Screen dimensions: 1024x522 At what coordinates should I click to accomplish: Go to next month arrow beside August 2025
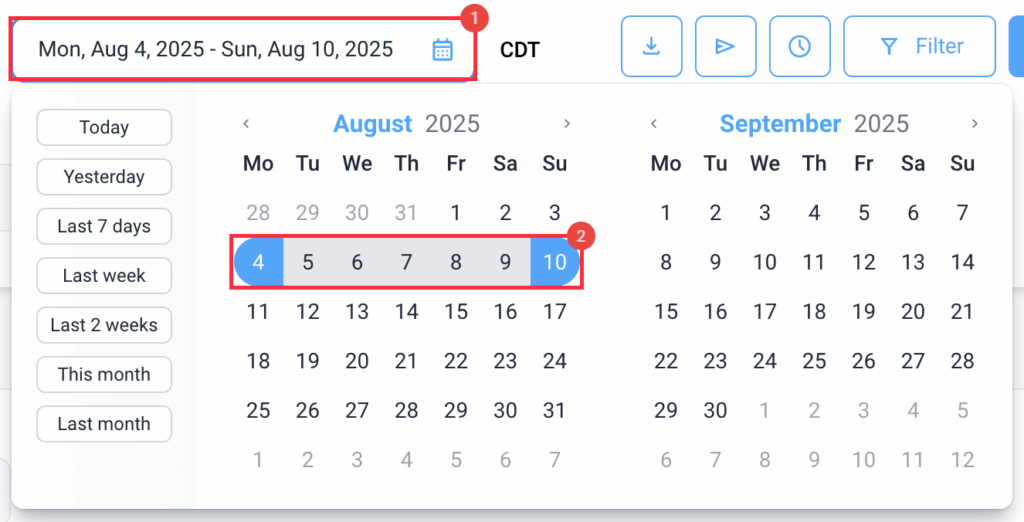[x=567, y=123]
